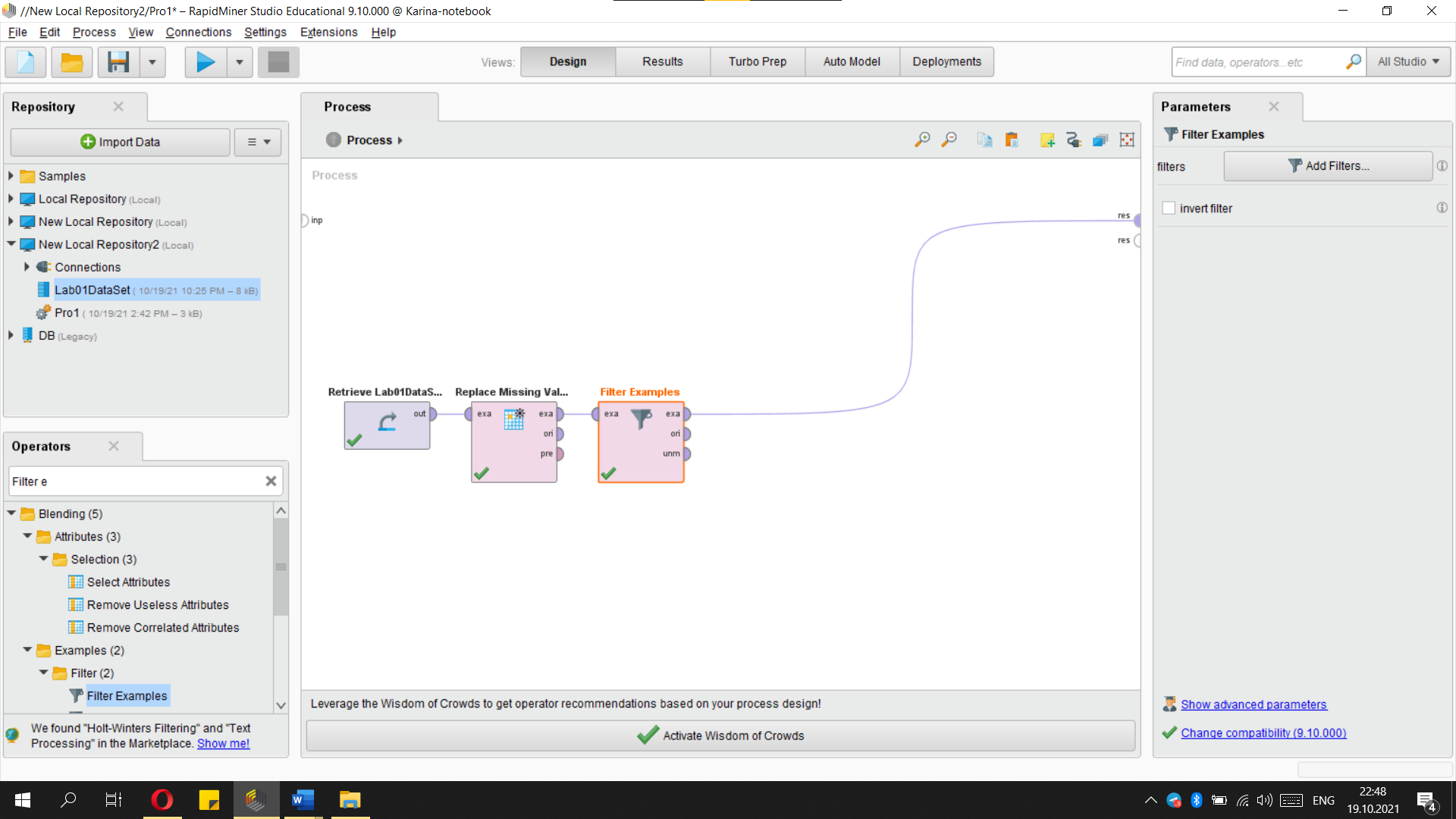
Task: Expand the New Local Repository node
Action: coord(11,221)
